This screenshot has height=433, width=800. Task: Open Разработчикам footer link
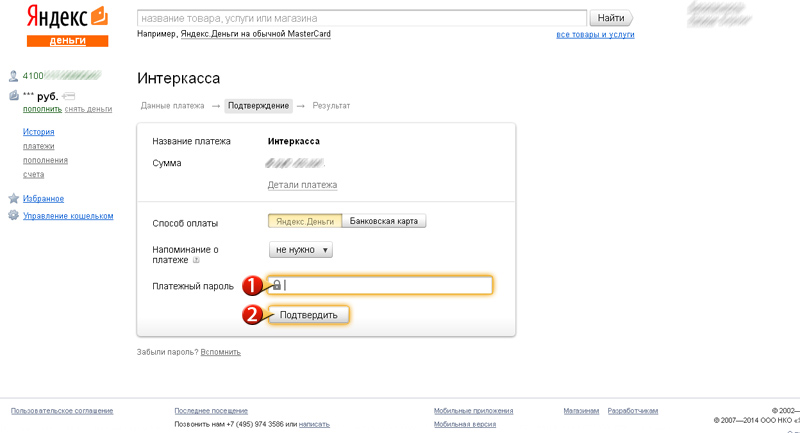(633, 411)
